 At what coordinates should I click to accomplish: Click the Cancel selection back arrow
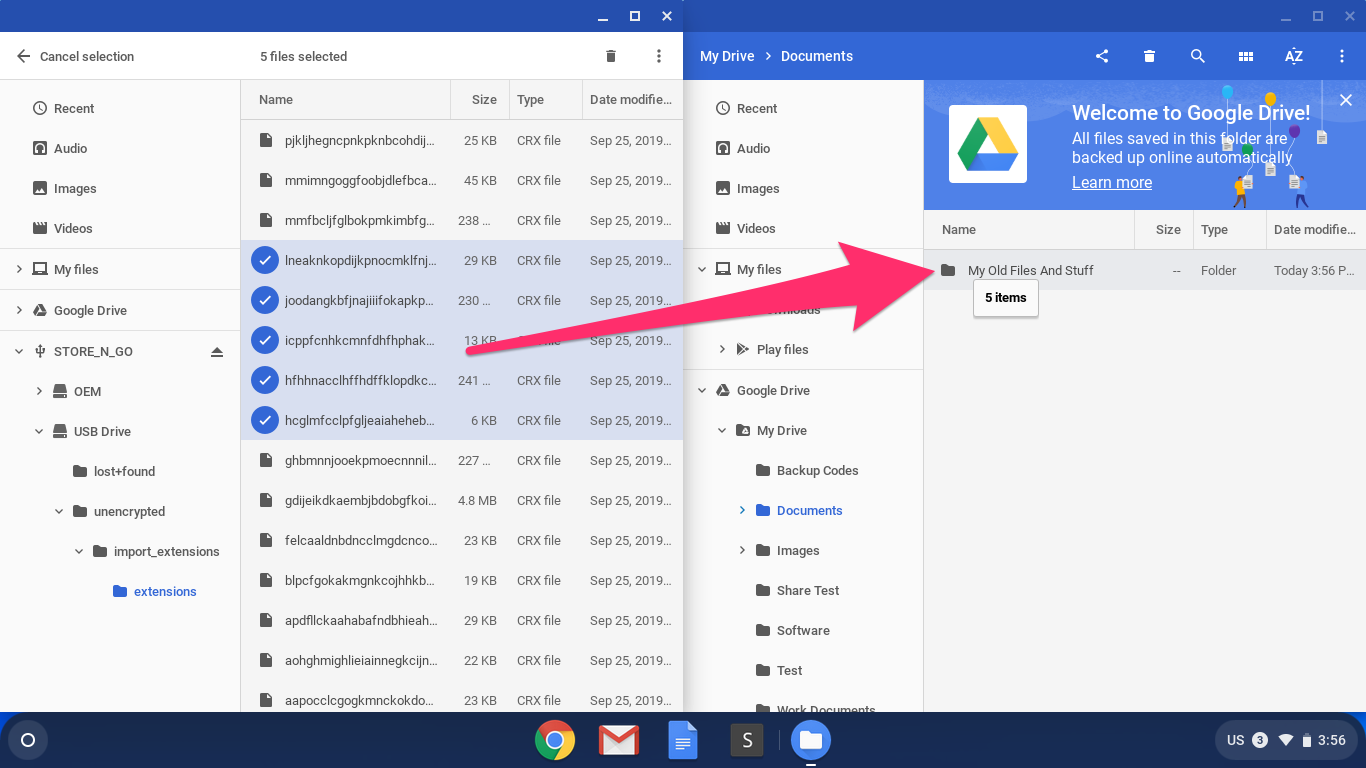[24, 56]
